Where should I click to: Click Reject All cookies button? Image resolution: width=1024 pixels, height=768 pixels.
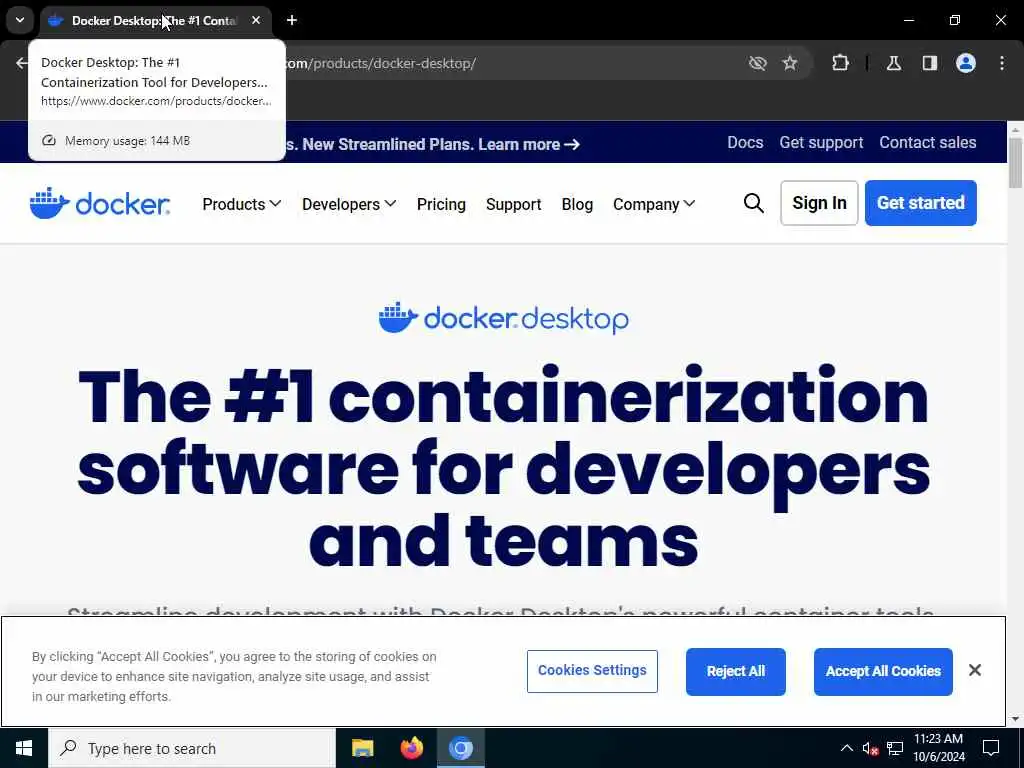pos(735,671)
